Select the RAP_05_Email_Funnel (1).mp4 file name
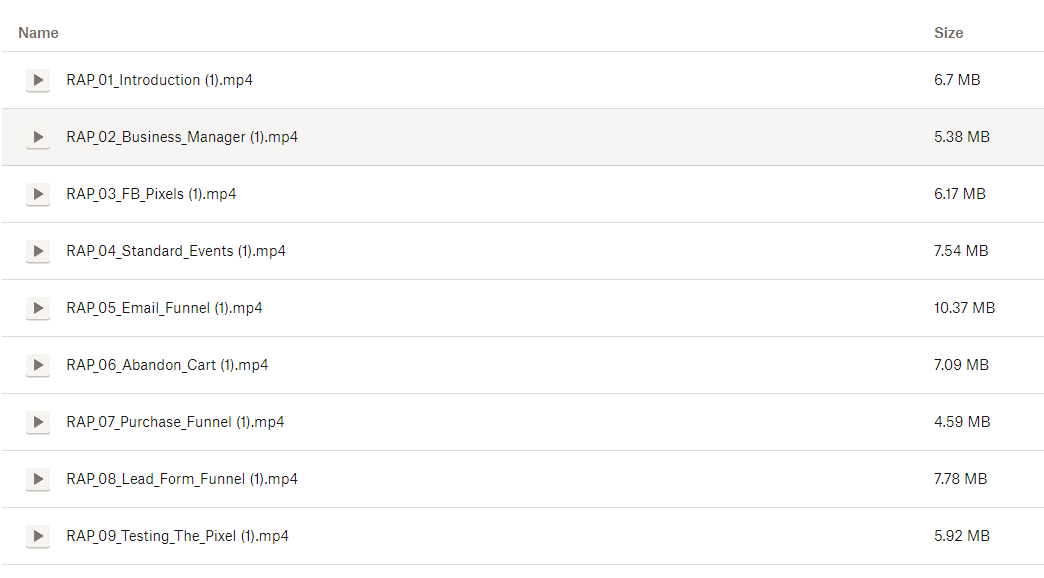 (164, 308)
